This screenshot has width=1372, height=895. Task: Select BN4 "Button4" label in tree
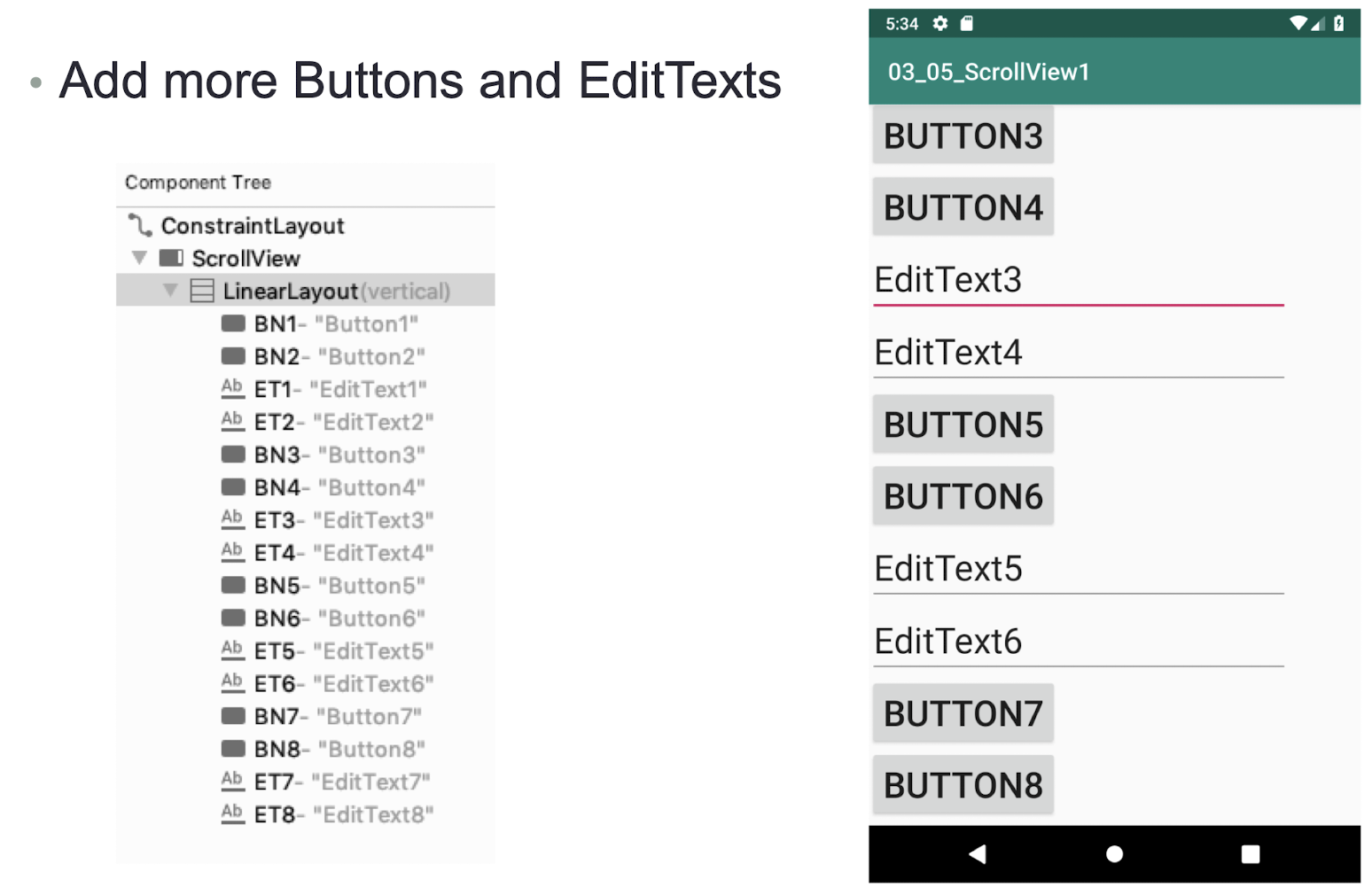(339, 487)
